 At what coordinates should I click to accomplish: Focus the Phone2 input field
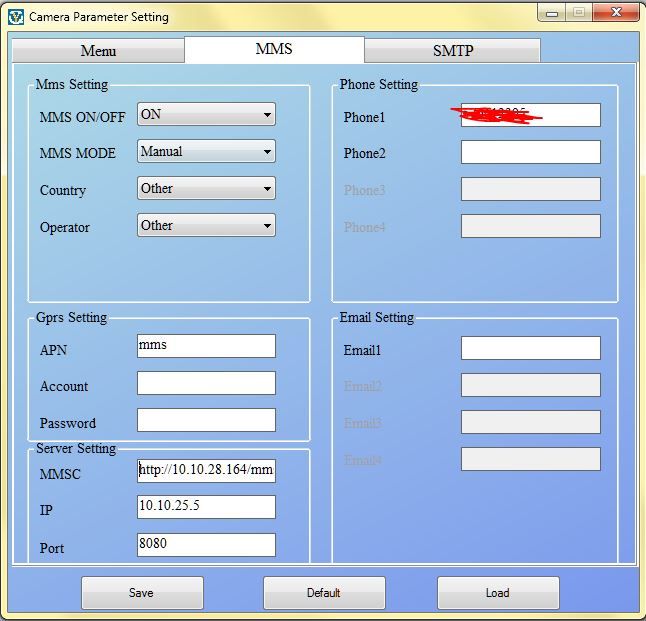coord(531,152)
